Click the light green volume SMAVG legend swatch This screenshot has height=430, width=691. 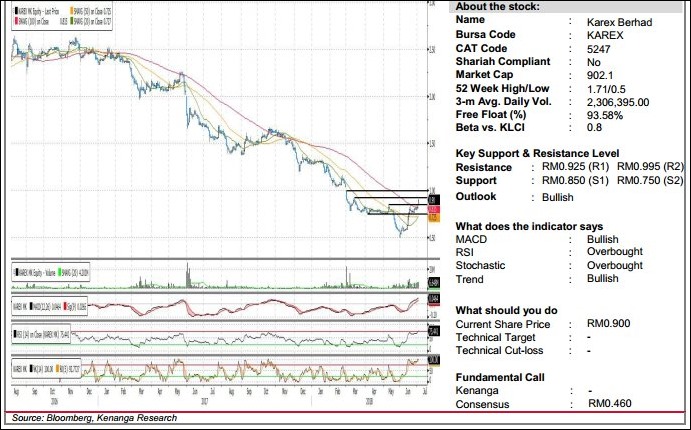(x=59, y=272)
